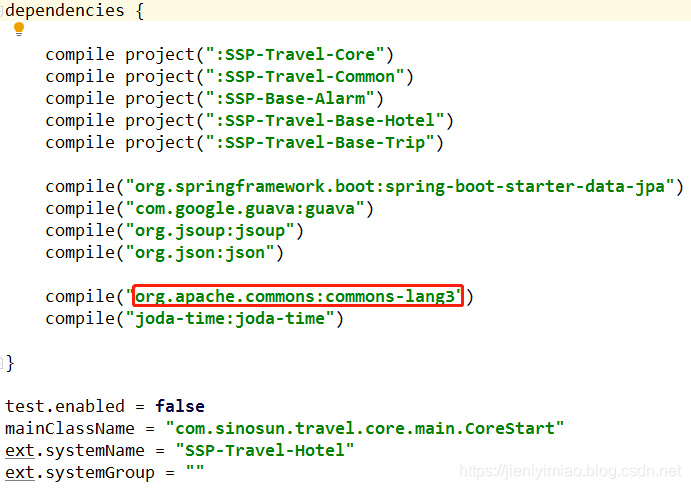This screenshot has height=489, width=691.
Task: Click the SSP-Travel-Common project string
Action: click(x=305, y=77)
